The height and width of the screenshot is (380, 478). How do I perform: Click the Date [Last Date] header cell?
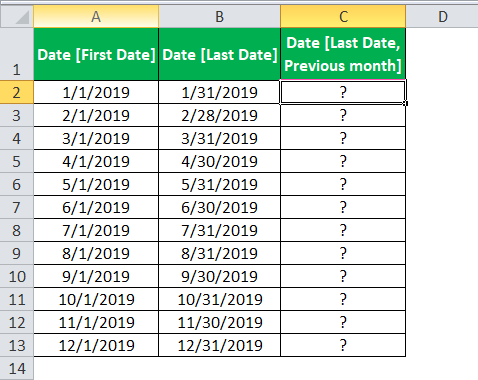pyautogui.click(x=219, y=54)
